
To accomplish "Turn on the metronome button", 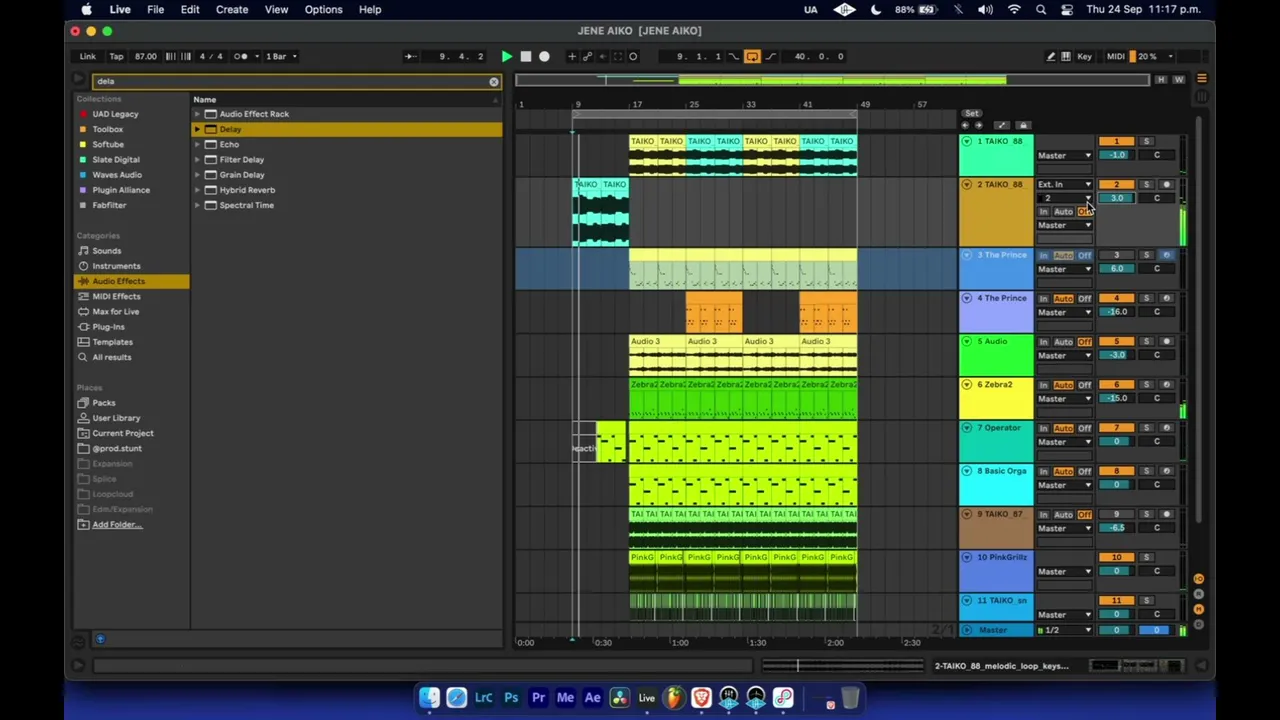I will coord(241,56).
